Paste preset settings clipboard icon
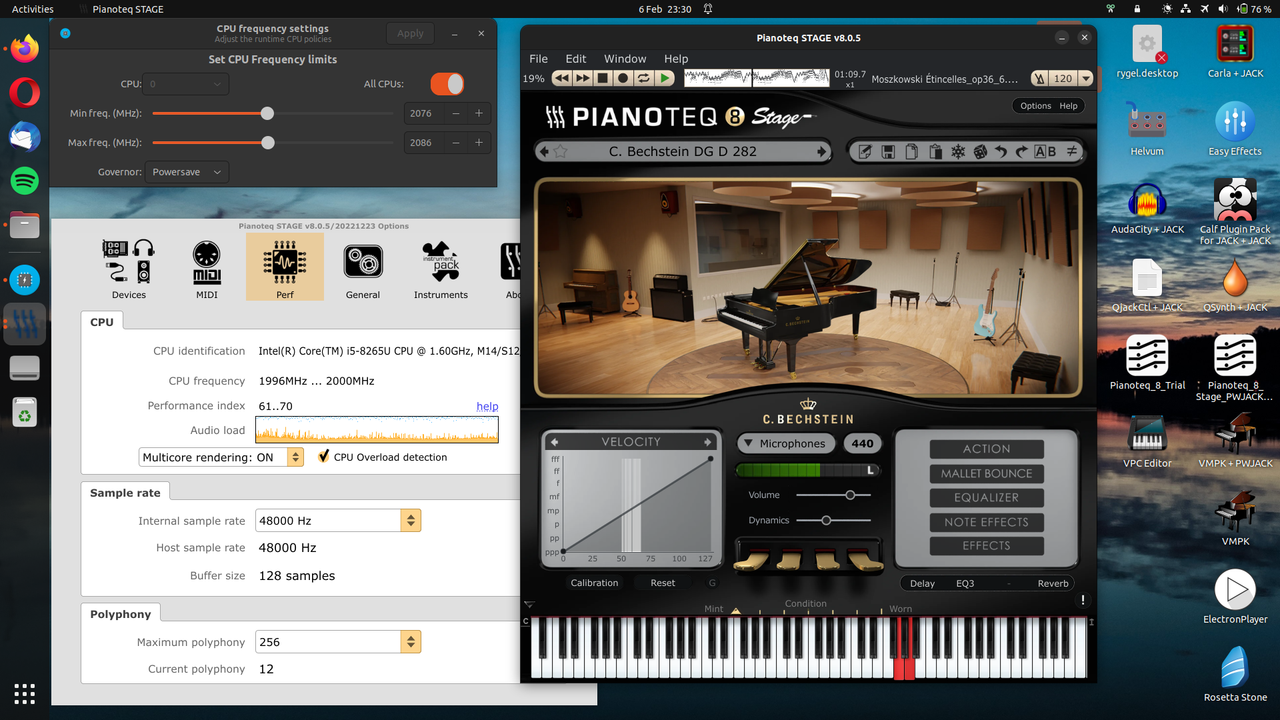Viewport: 1280px width, 720px height. click(x=935, y=152)
